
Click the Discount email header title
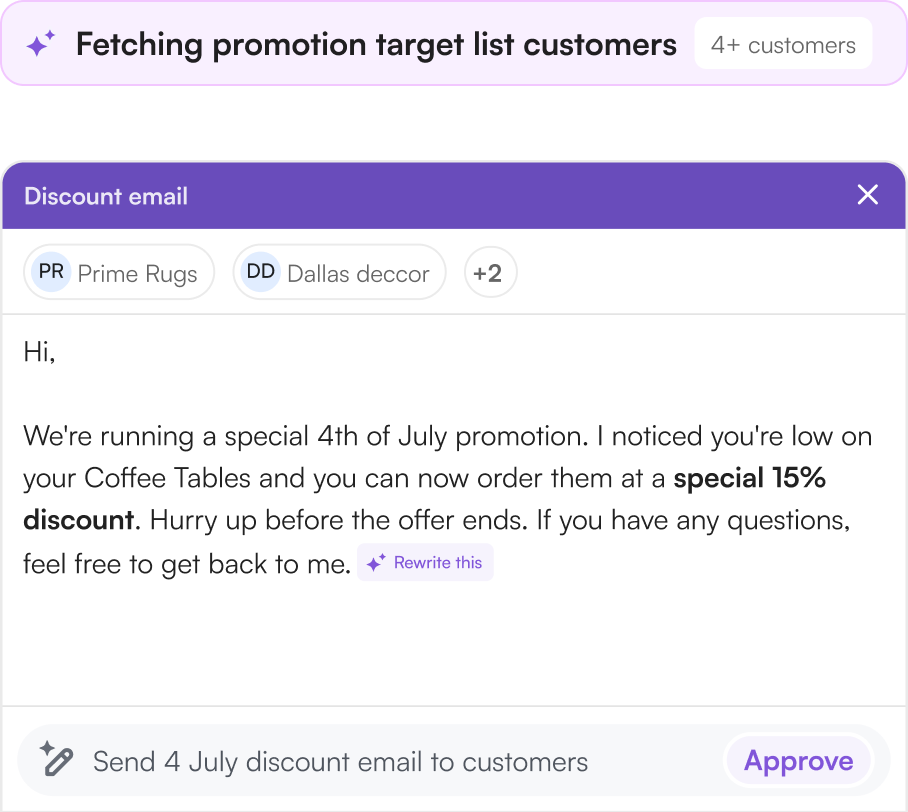click(106, 196)
